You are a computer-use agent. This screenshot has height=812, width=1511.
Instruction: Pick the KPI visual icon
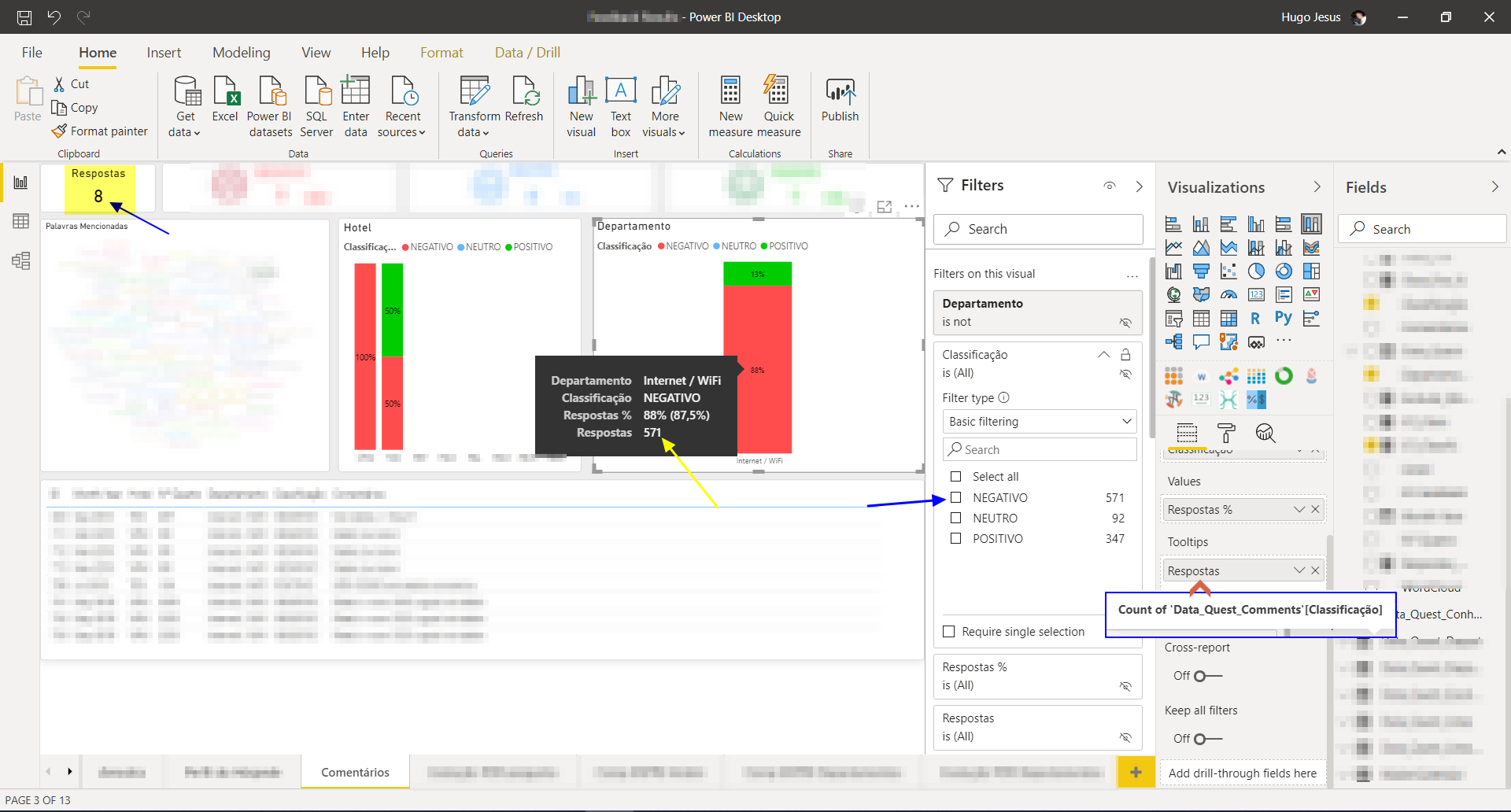click(1311, 295)
